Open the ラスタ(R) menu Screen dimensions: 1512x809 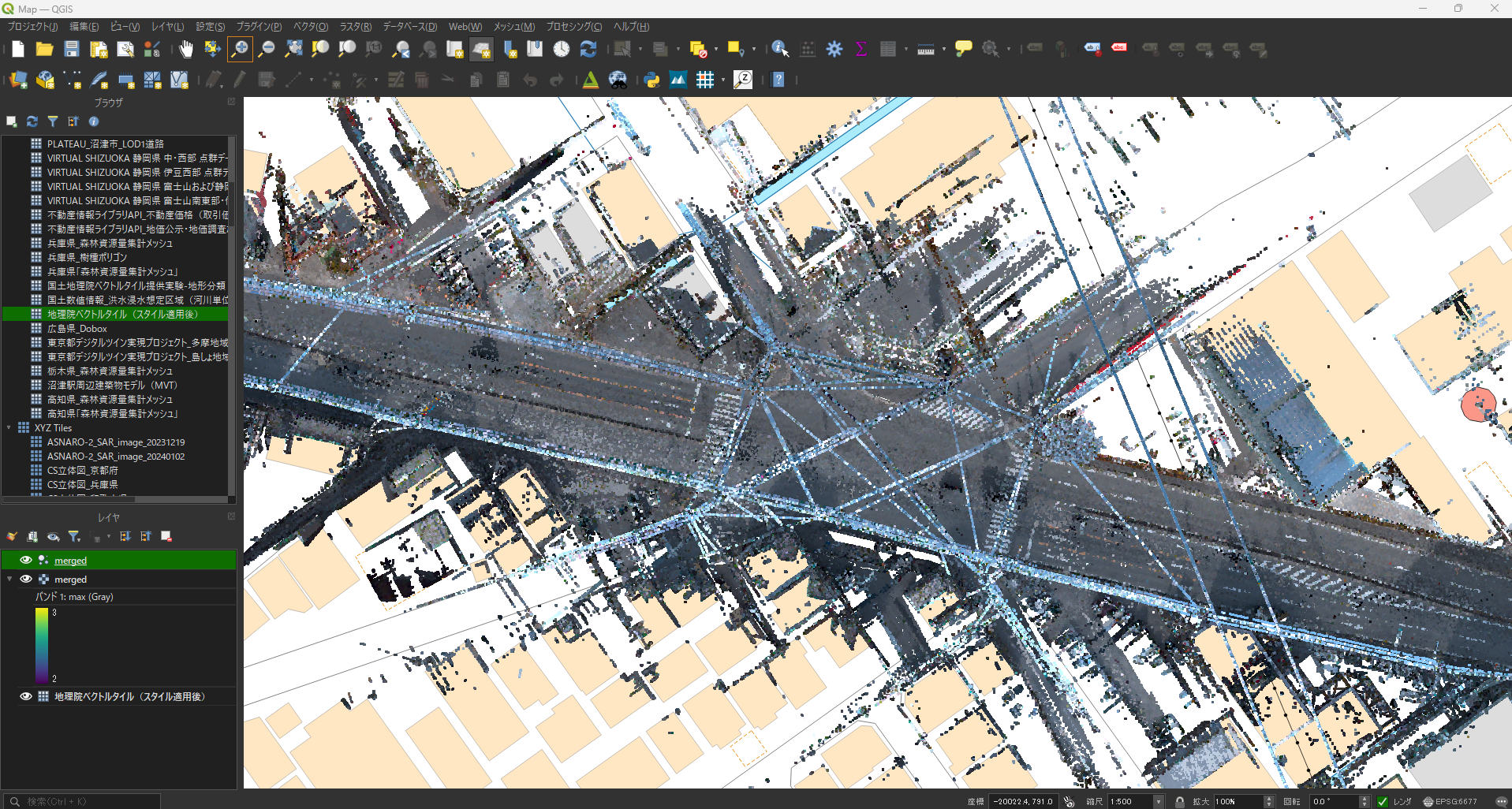[355, 27]
